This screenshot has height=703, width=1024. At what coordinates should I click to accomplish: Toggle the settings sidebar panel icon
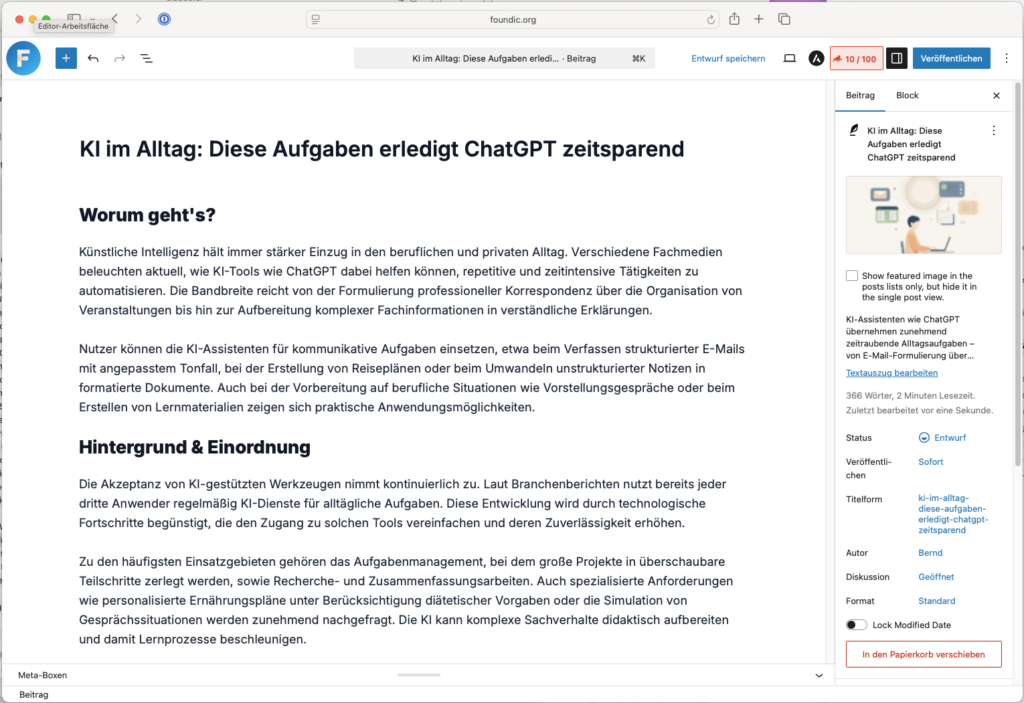tap(896, 59)
